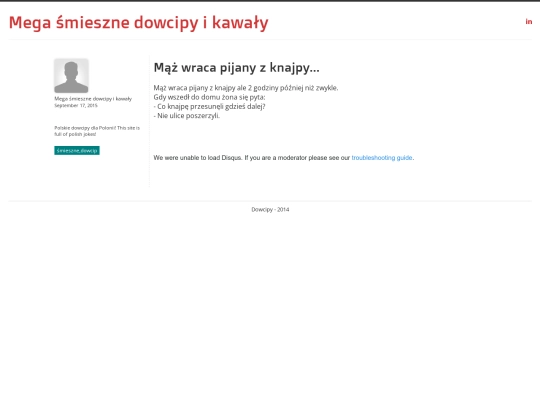The image size is (540, 405).
Task: Click the author name under the avatar
Action: pos(93,99)
